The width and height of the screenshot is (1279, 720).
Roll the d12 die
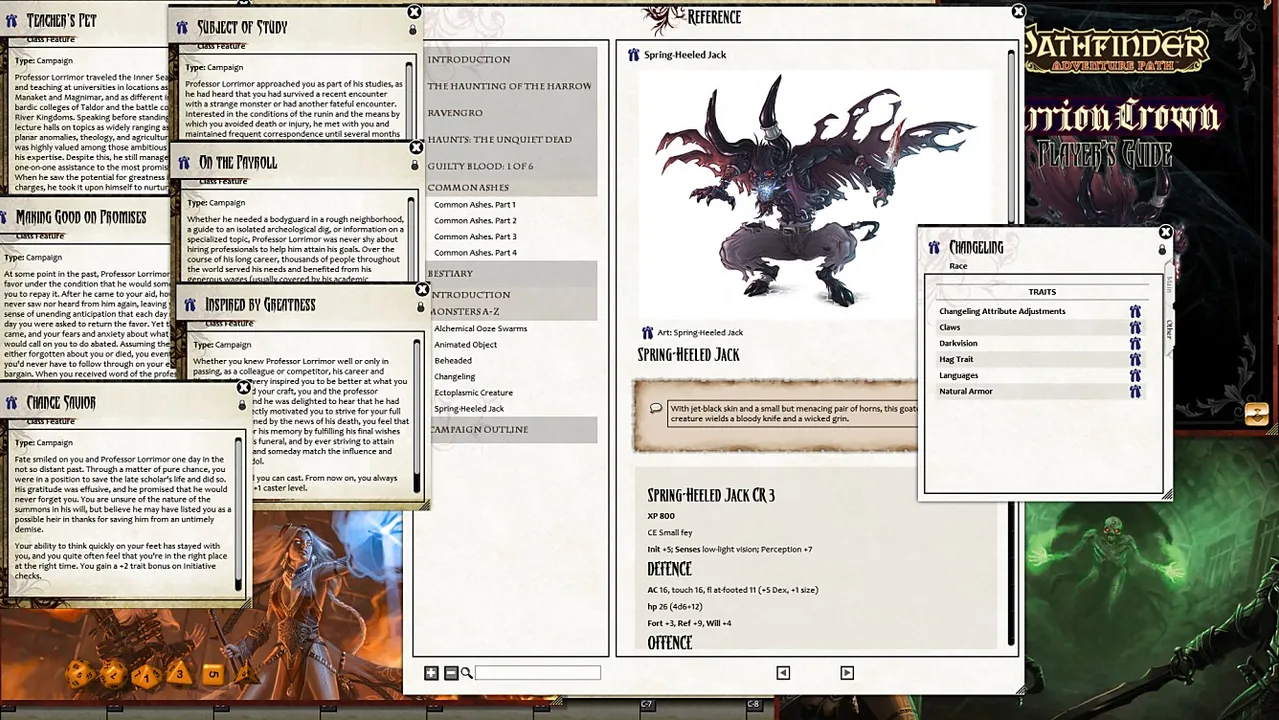112,674
